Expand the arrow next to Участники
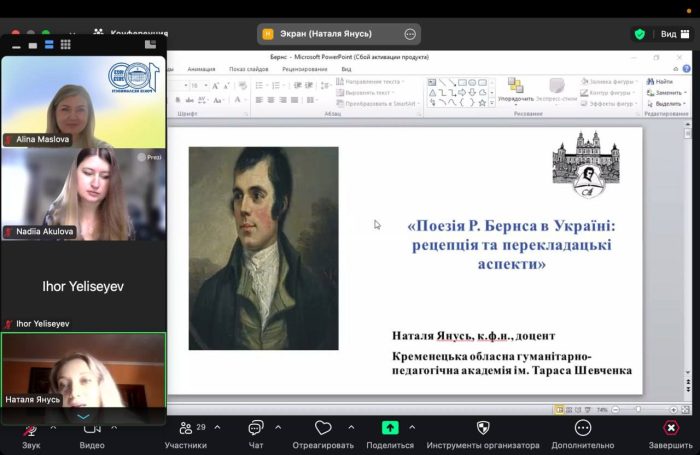This screenshot has width=700, height=455. click(x=218, y=426)
